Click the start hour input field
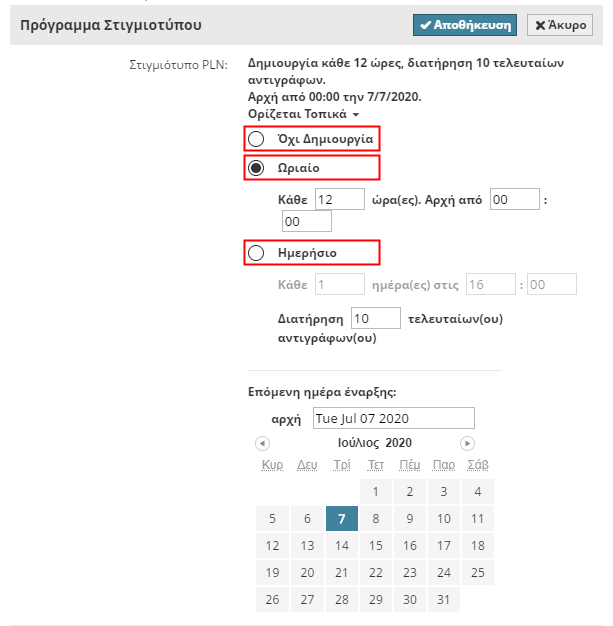 pyautogui.click(x=515, y=199)
